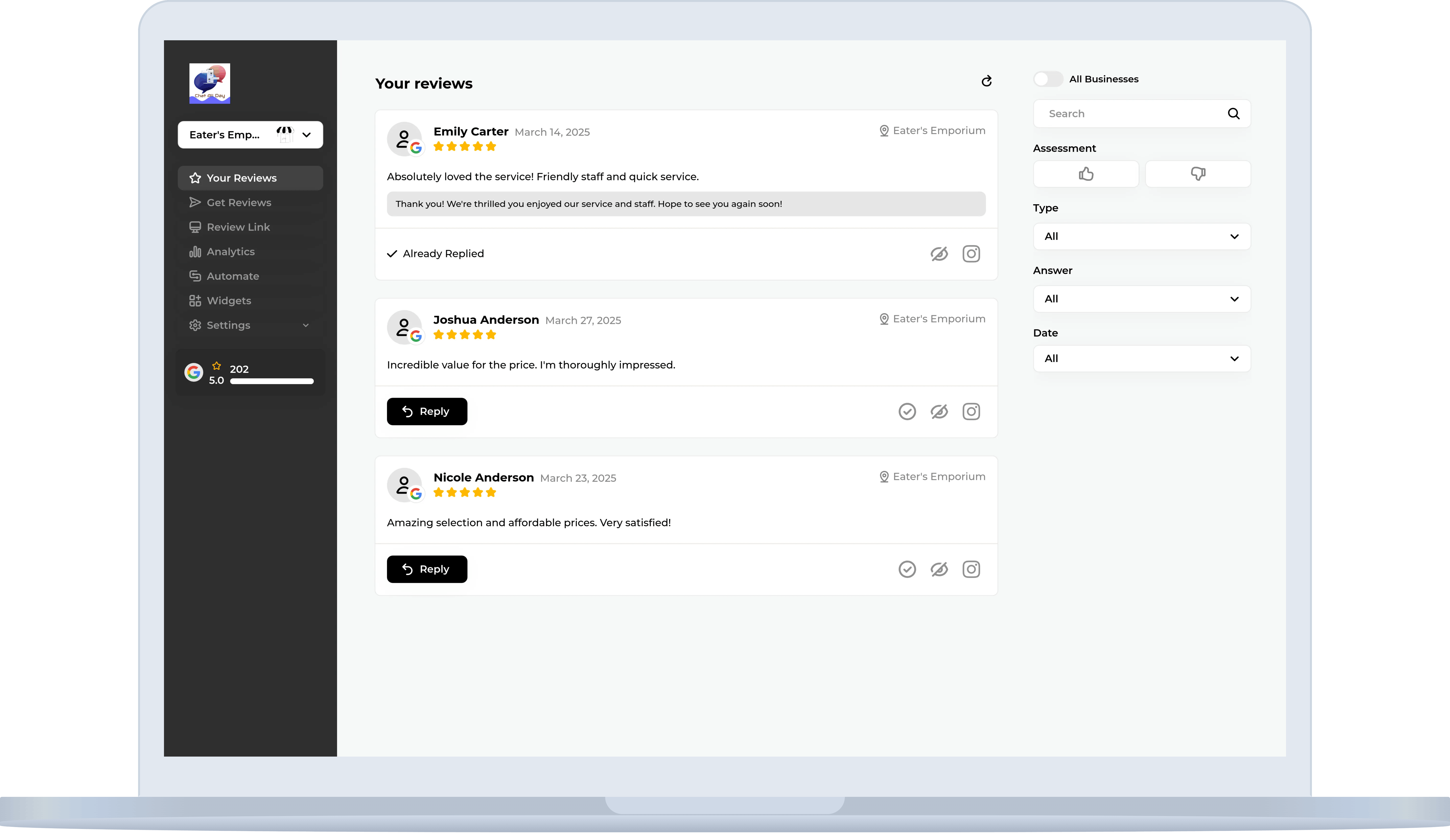This screenshot has height=840, width=1450.
Task: Click the 5.0 rating progress bar
Action: 272,381
